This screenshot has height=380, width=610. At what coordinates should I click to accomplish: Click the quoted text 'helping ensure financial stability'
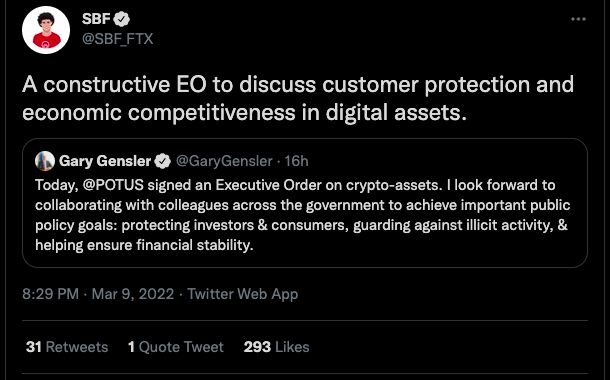144,245
